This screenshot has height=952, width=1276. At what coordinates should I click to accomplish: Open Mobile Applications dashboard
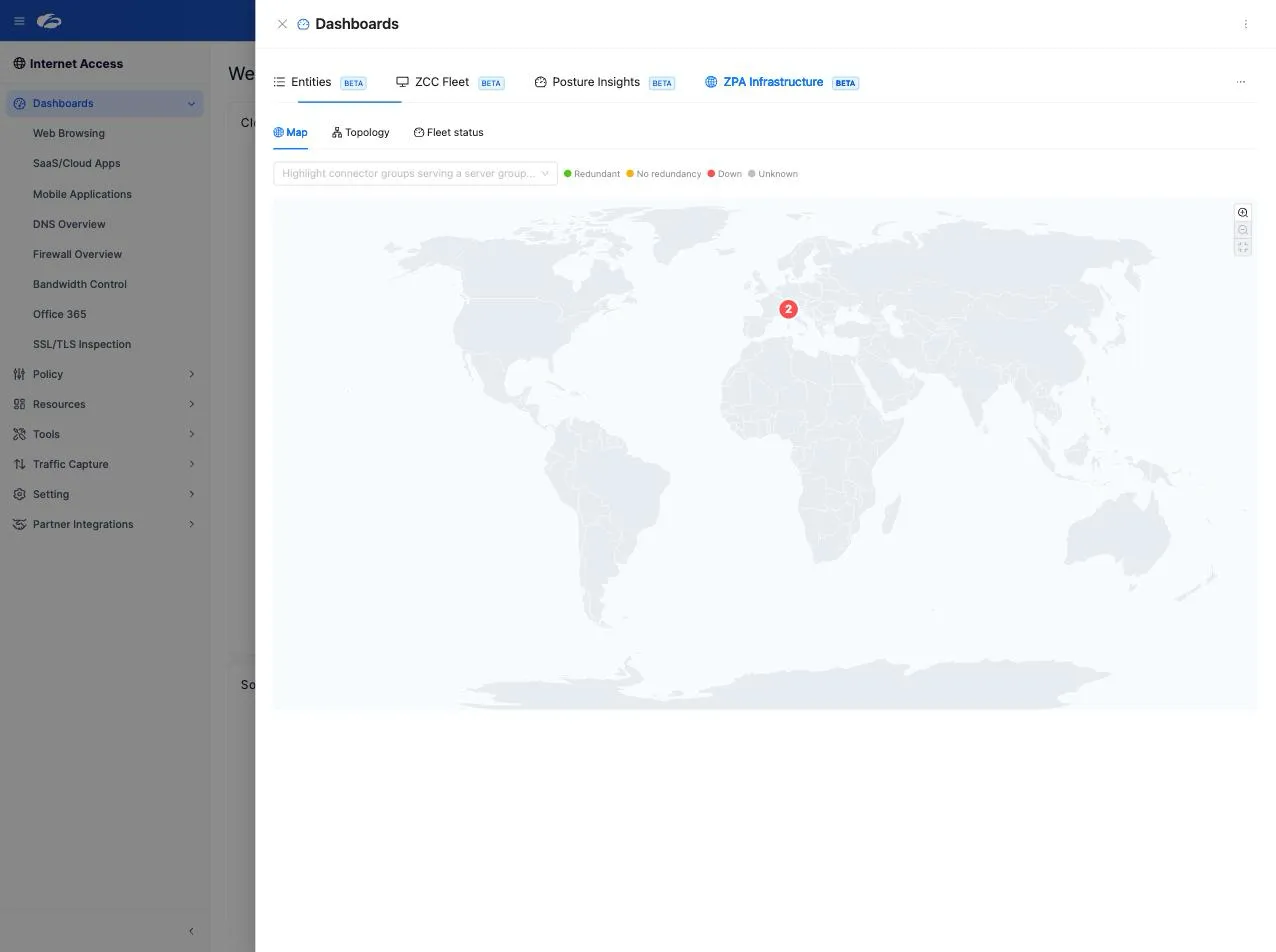(x=82, y=194)
